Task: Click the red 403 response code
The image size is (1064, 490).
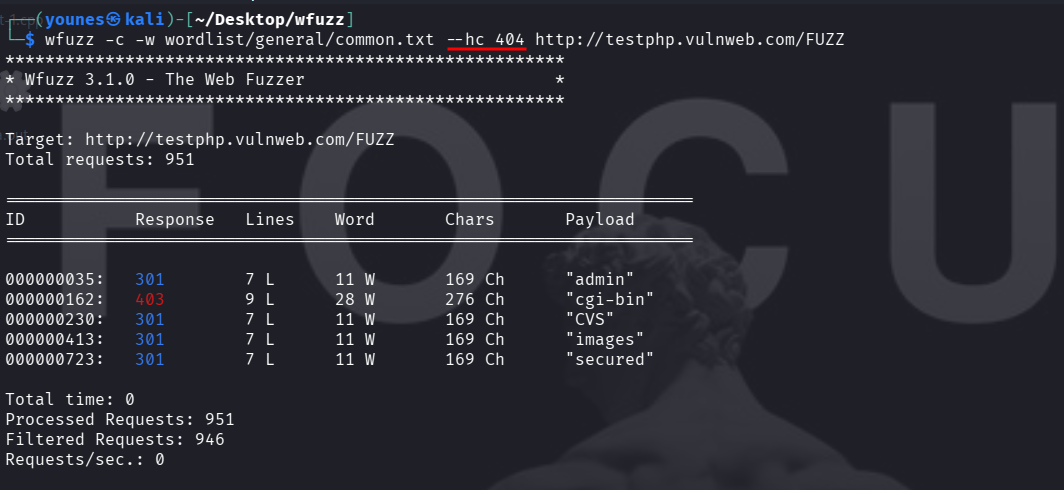Action: coord(150,299)
